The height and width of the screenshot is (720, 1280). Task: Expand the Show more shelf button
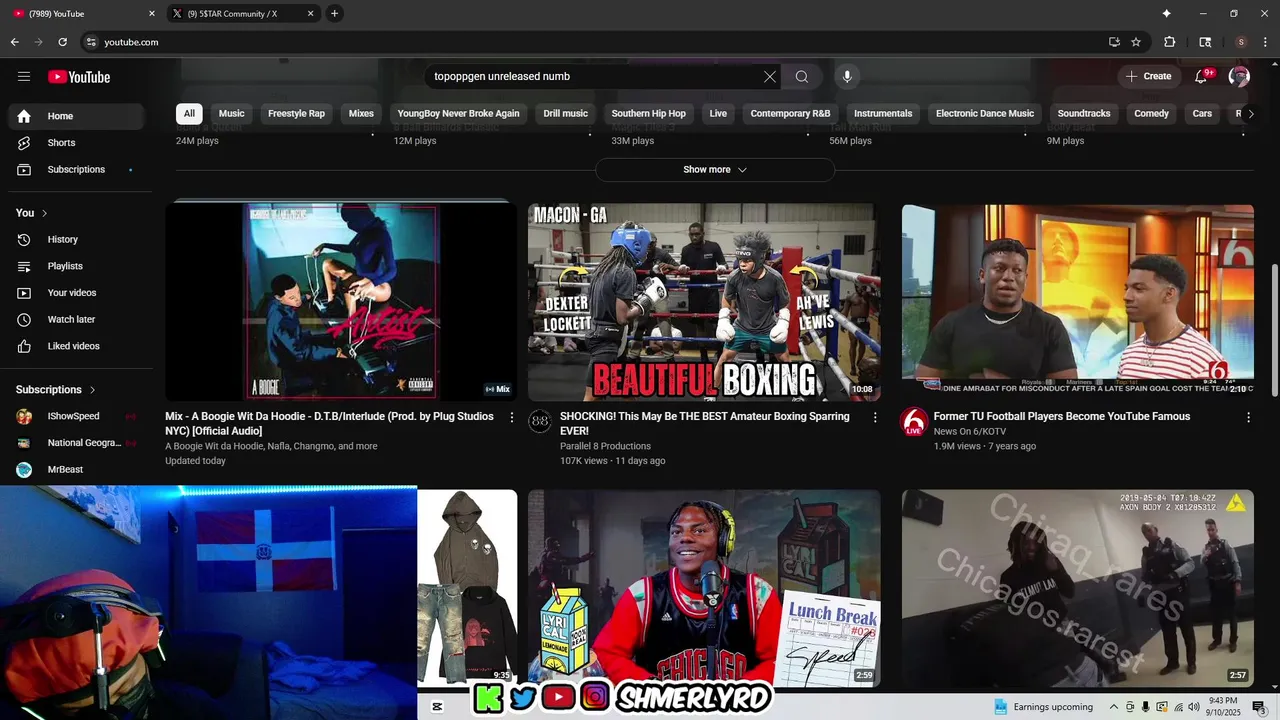point(715,170)
